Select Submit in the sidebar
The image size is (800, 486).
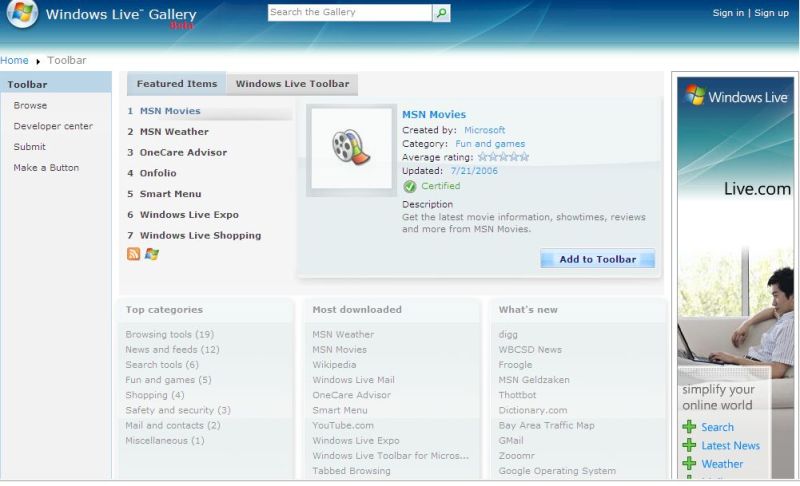pos(30,147)
